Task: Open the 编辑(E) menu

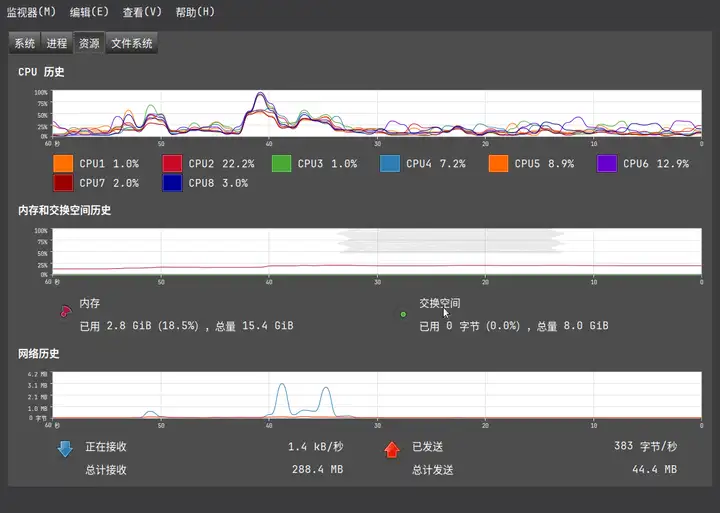Action: coord(89,12)
